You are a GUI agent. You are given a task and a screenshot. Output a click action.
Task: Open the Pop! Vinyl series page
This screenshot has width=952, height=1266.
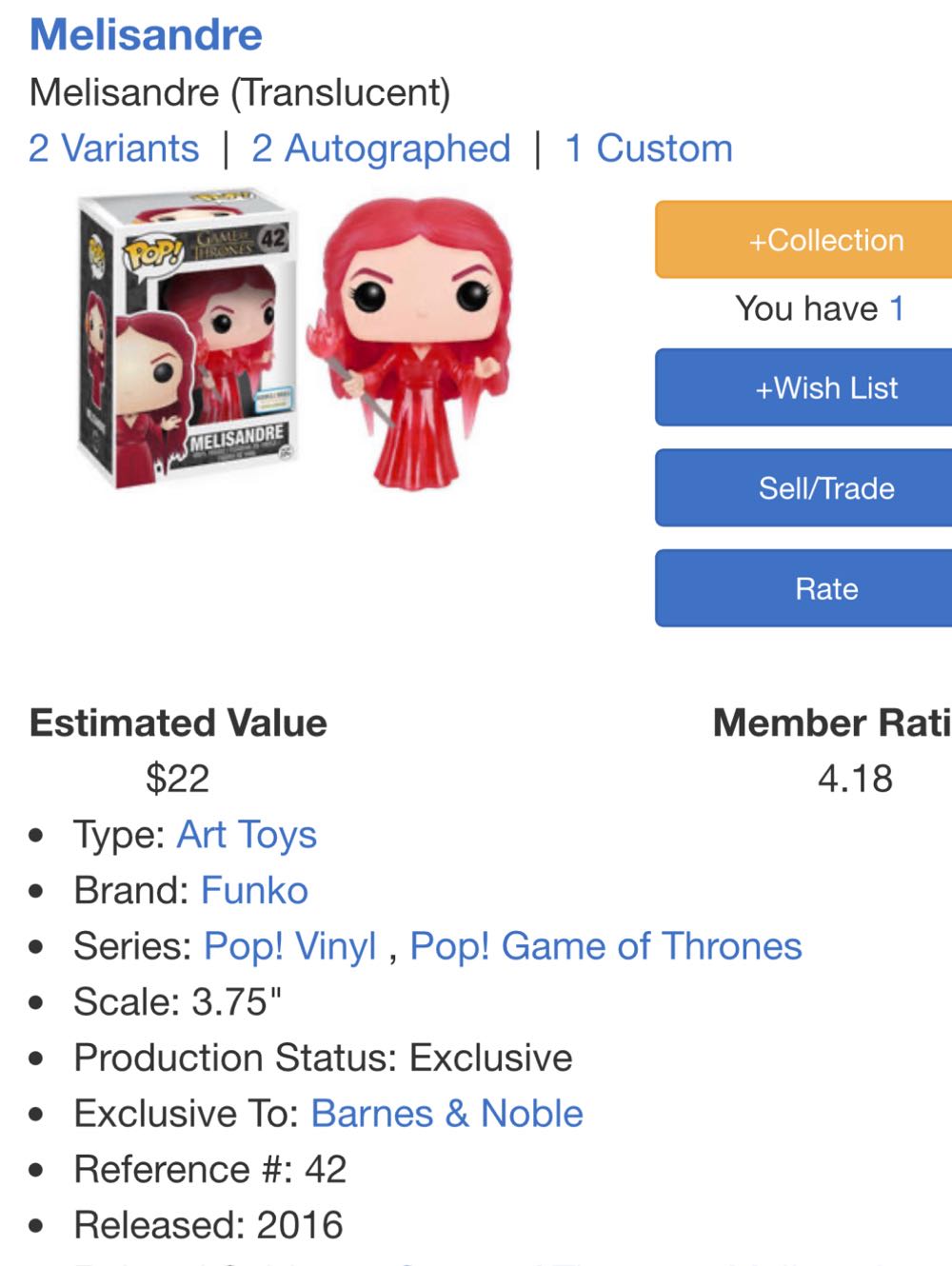click(289, 946)
